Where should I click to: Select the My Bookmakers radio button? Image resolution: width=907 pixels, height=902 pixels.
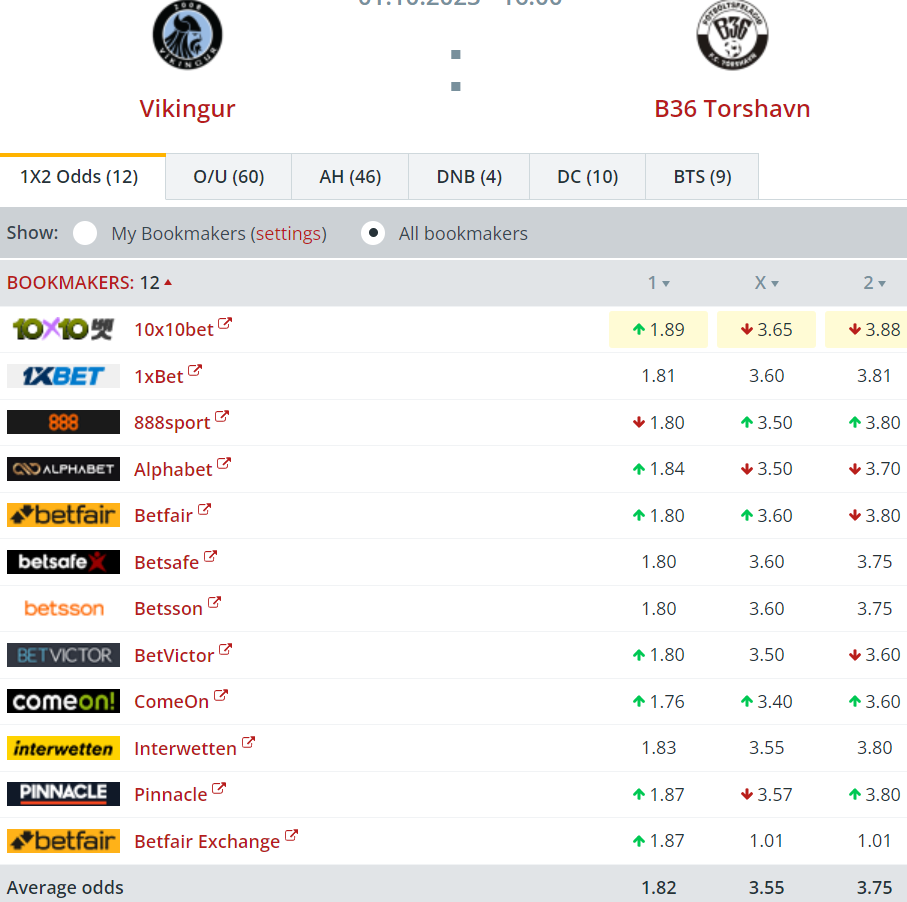tap(85, 233)
